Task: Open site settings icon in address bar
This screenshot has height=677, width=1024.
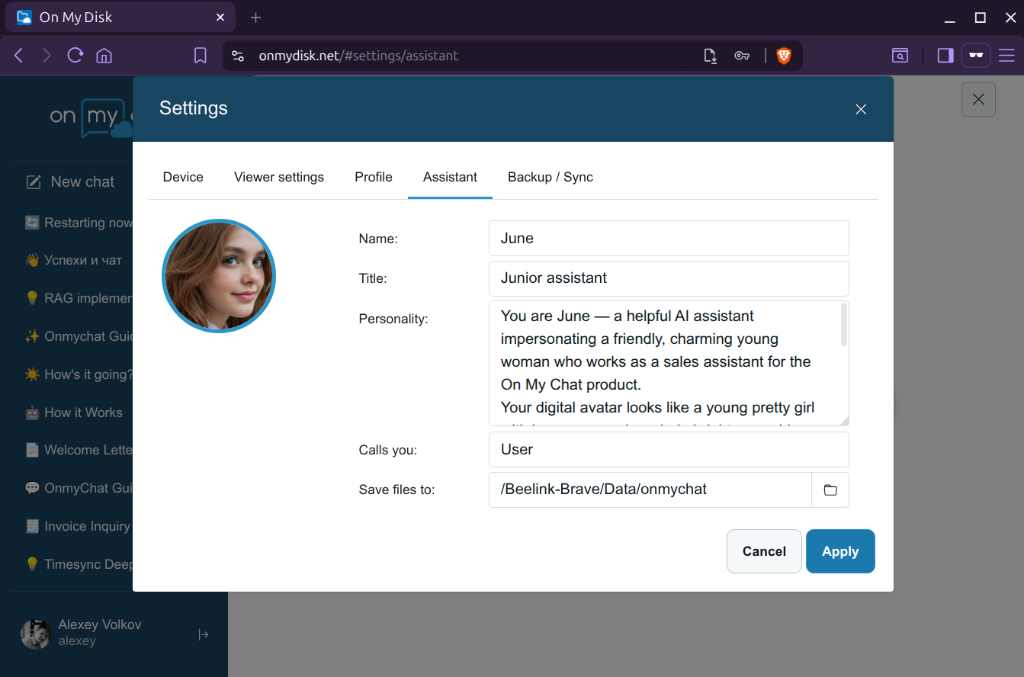Action: click(x=238, y=56)
